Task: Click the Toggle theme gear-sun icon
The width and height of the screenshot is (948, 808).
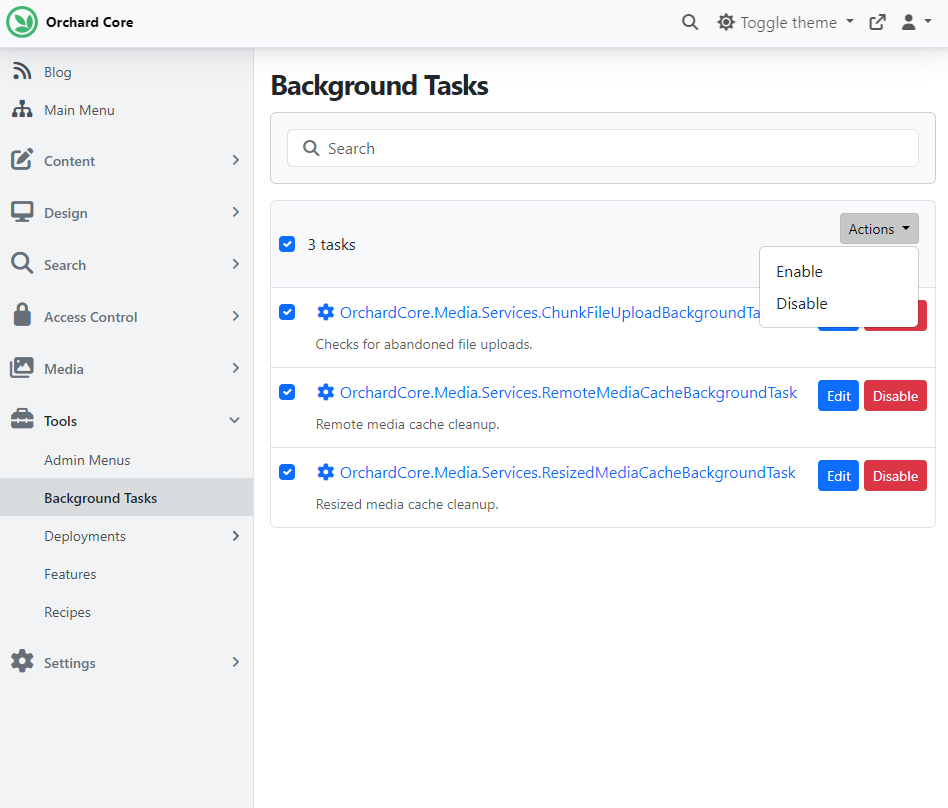Action: coord(726,22)
